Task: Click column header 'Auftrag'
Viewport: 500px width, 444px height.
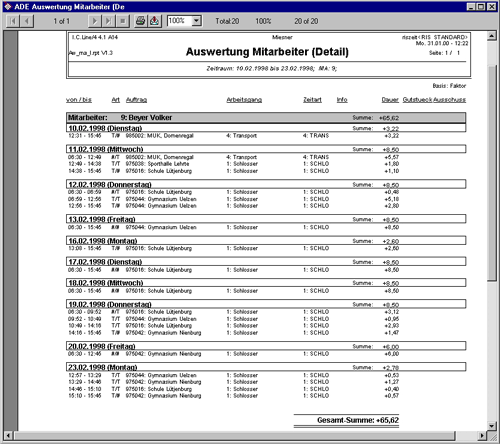Action: pyautogui.click(x=136, y=100)
